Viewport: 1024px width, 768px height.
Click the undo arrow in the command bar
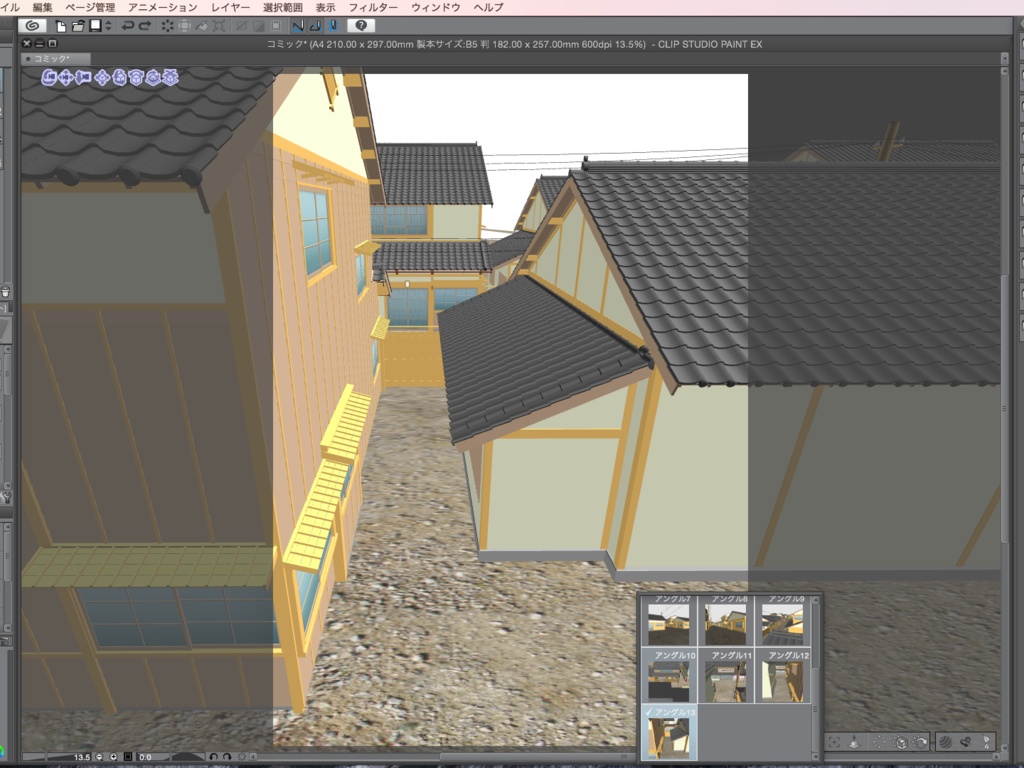(128, 27)
